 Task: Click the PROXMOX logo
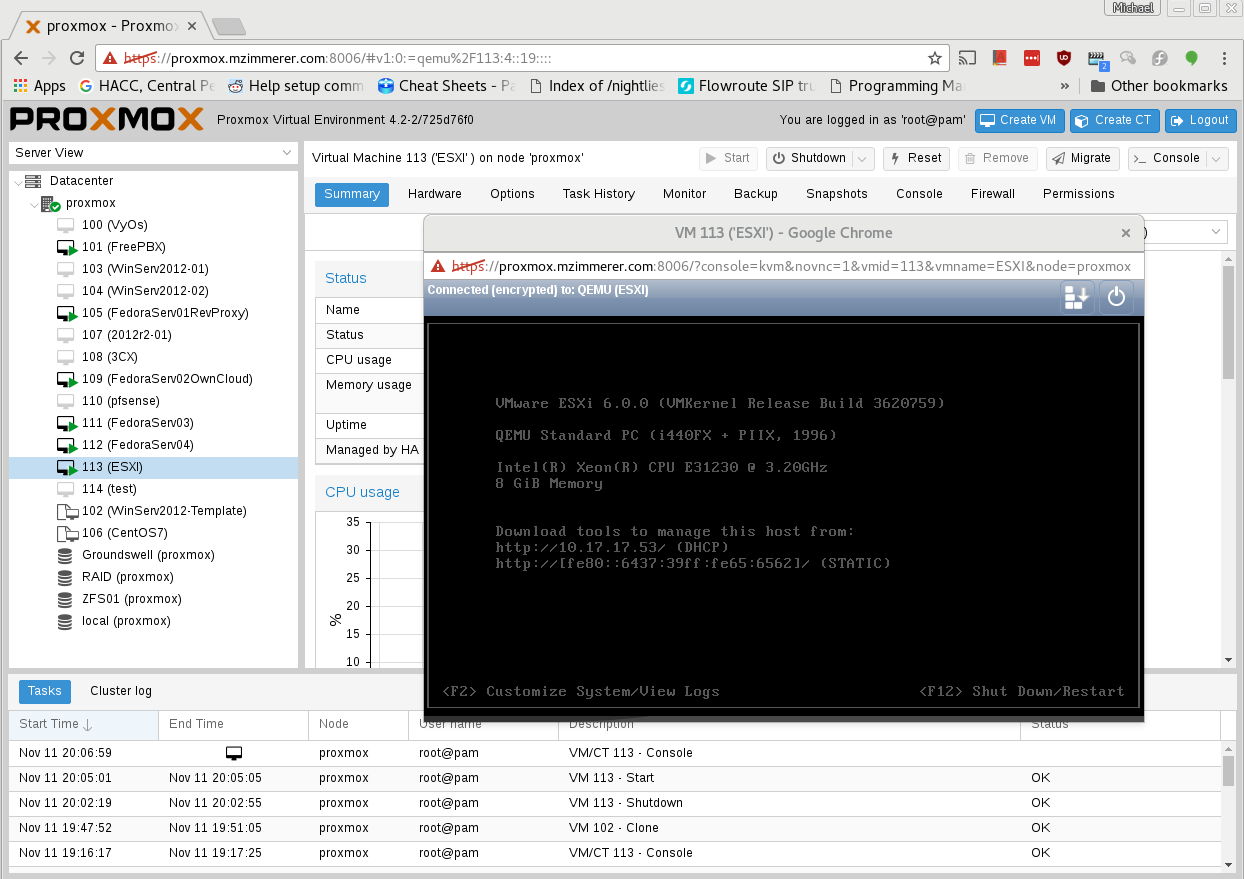click(x=107, y=120)
